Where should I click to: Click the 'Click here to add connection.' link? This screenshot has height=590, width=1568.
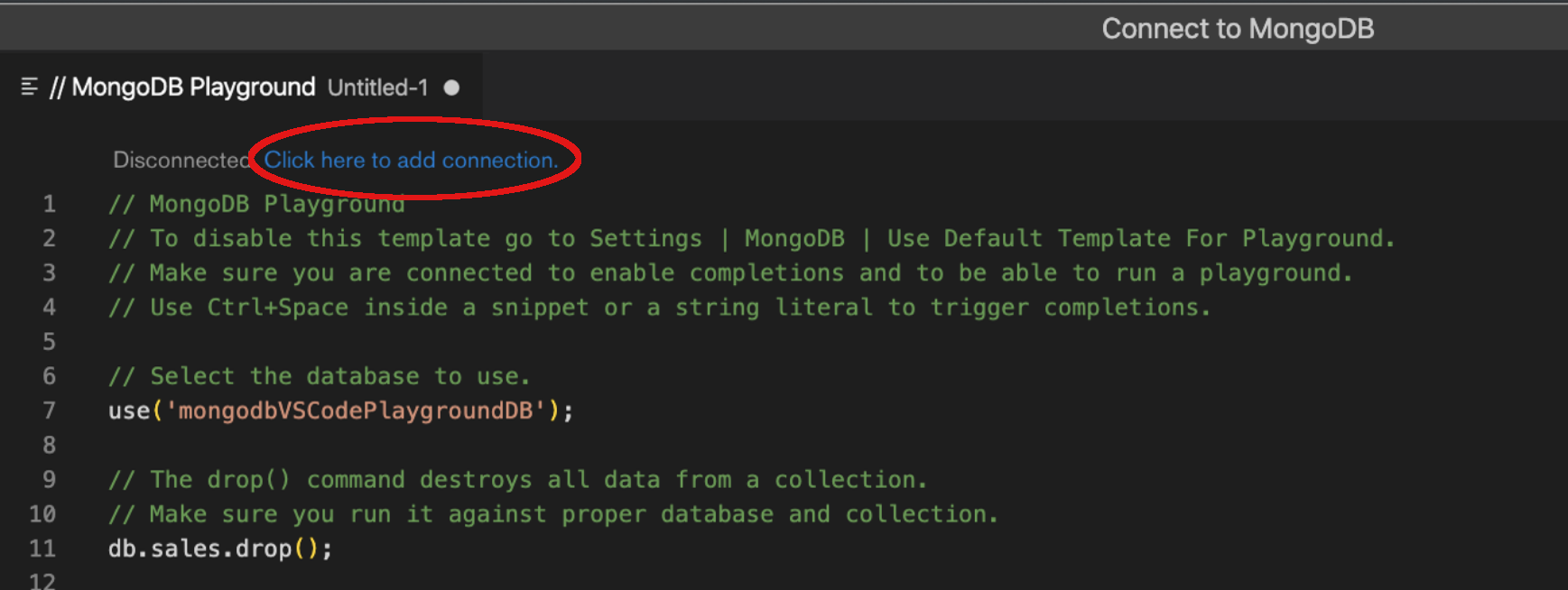411,160
